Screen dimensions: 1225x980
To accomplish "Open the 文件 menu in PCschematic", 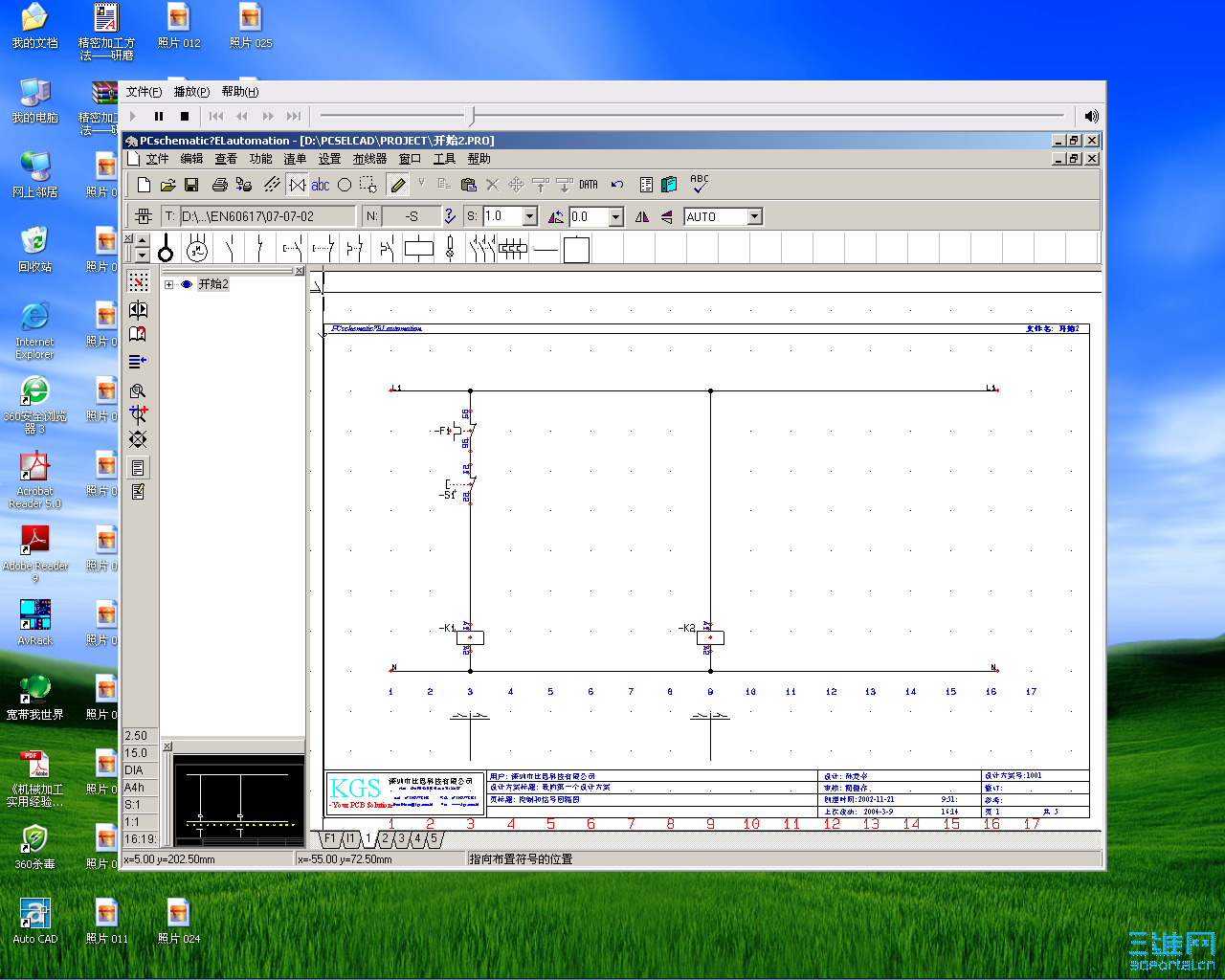I will [x=157, y=159].
